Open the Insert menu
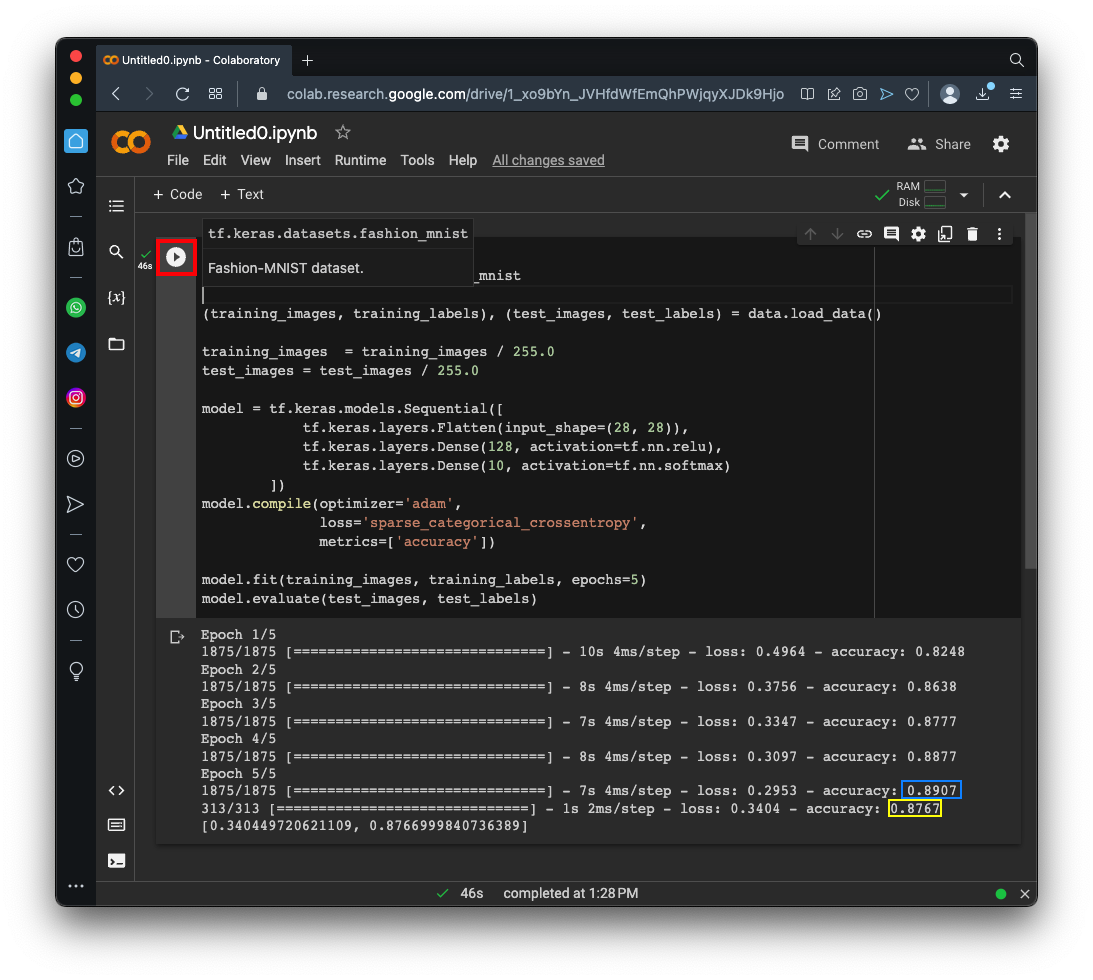Image resolution: width=1093 pixels, height=980 pixels. coord(302,160)
